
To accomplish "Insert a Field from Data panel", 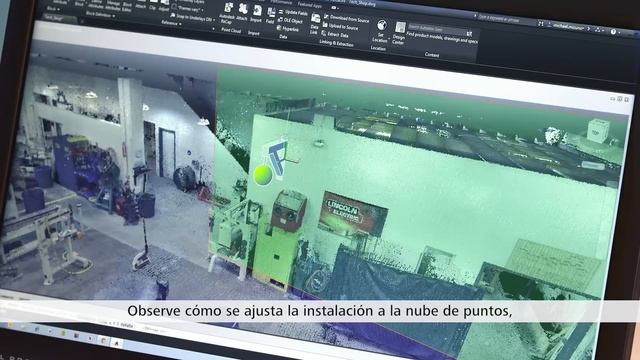I will pyautogui.click(x=271, y=16).
